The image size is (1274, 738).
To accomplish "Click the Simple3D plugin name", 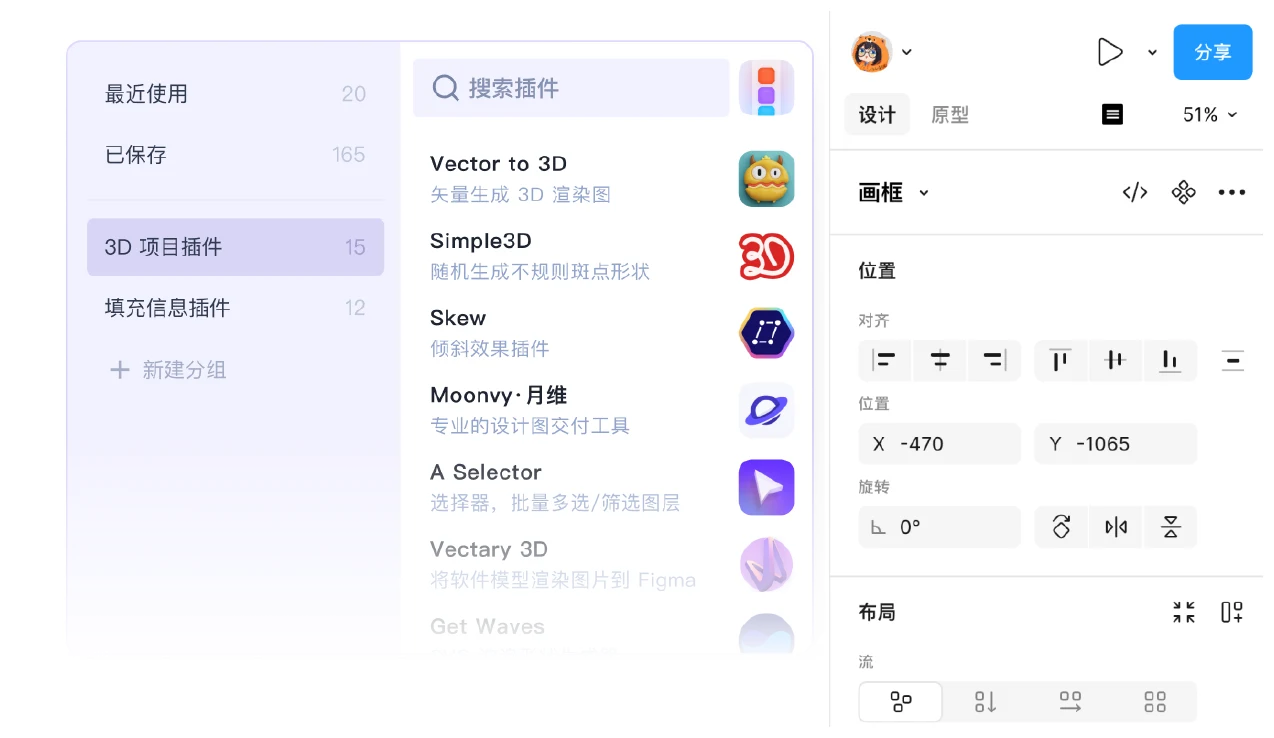I will coord(481,241).
